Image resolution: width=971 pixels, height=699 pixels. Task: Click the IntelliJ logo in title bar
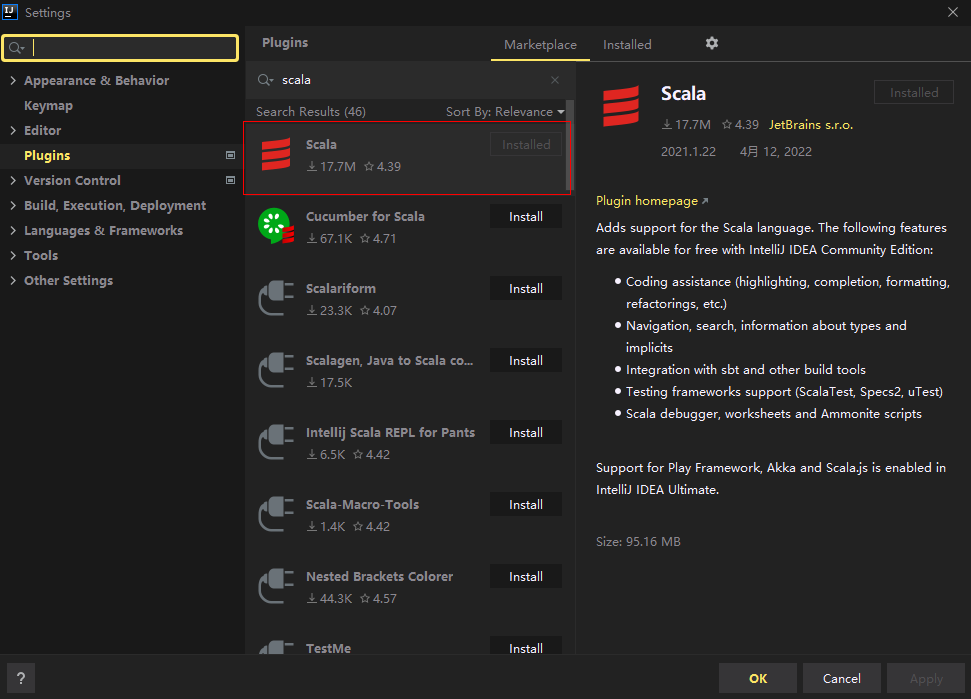click(10, 12)
